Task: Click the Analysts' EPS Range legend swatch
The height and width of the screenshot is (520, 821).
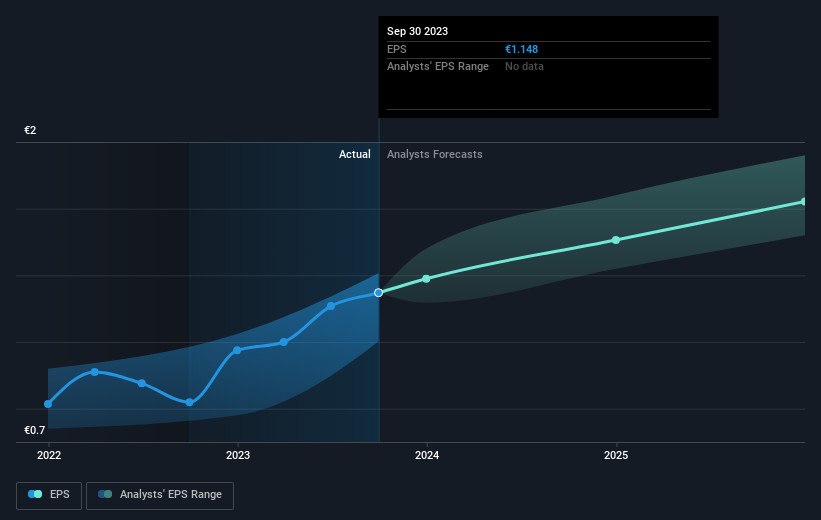Action: (105, 494)
